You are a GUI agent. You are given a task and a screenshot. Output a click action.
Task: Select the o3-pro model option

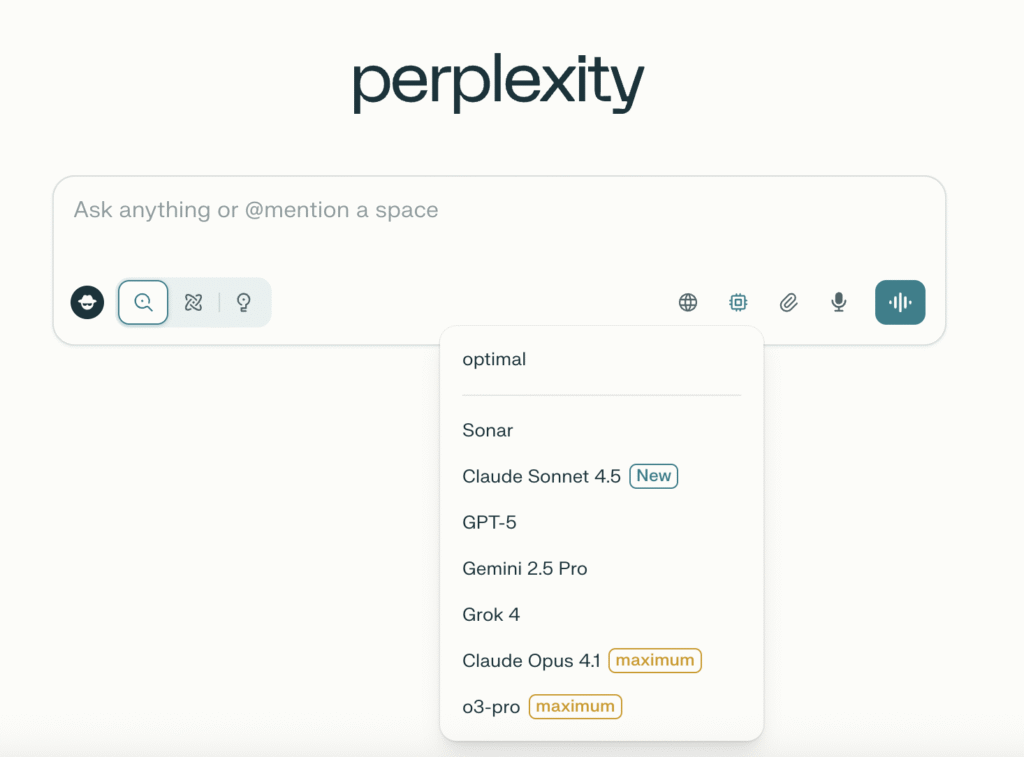491,706
